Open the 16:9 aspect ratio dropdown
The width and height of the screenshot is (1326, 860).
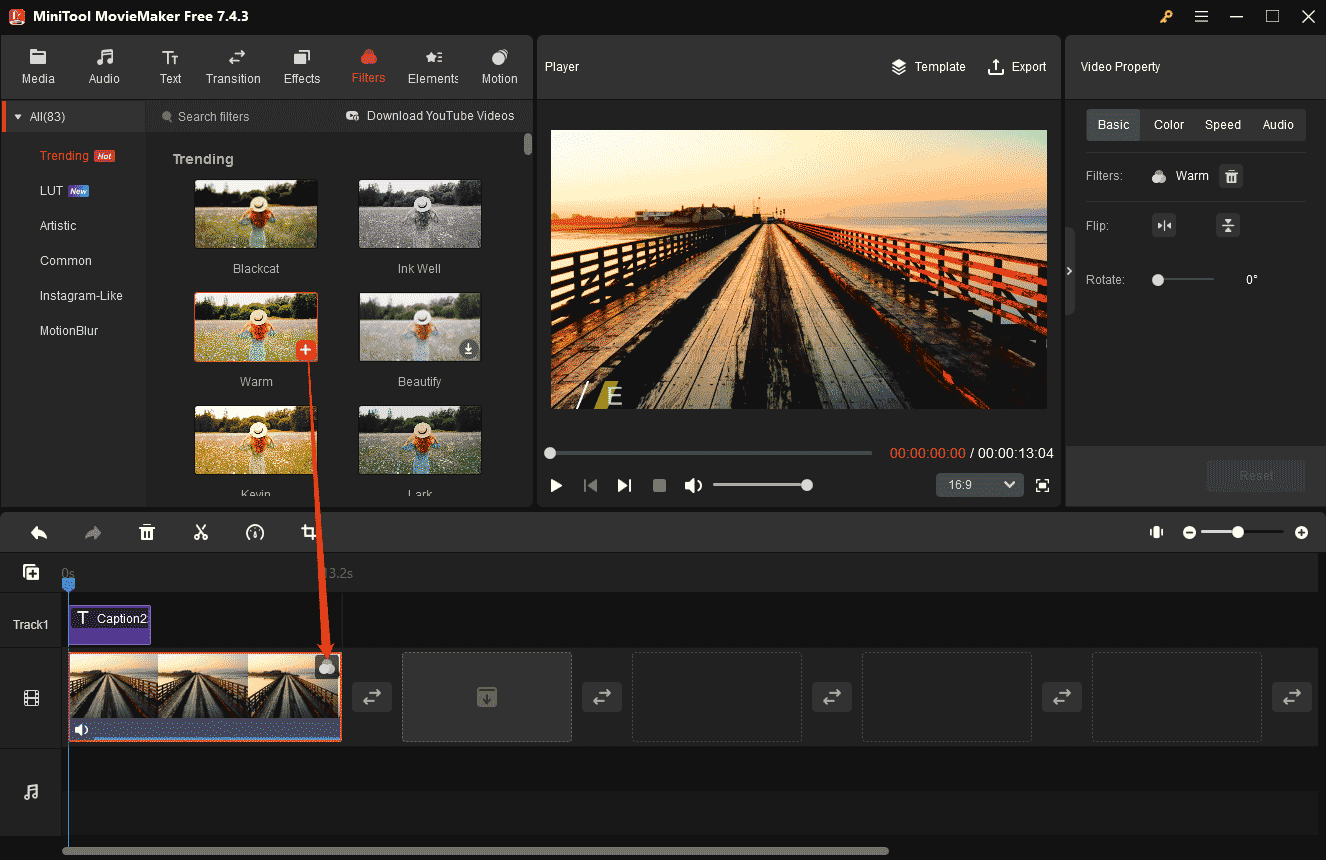[980, 485]
